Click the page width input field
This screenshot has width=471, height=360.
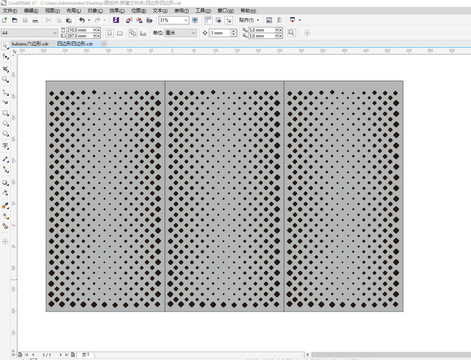pos(80,30)
